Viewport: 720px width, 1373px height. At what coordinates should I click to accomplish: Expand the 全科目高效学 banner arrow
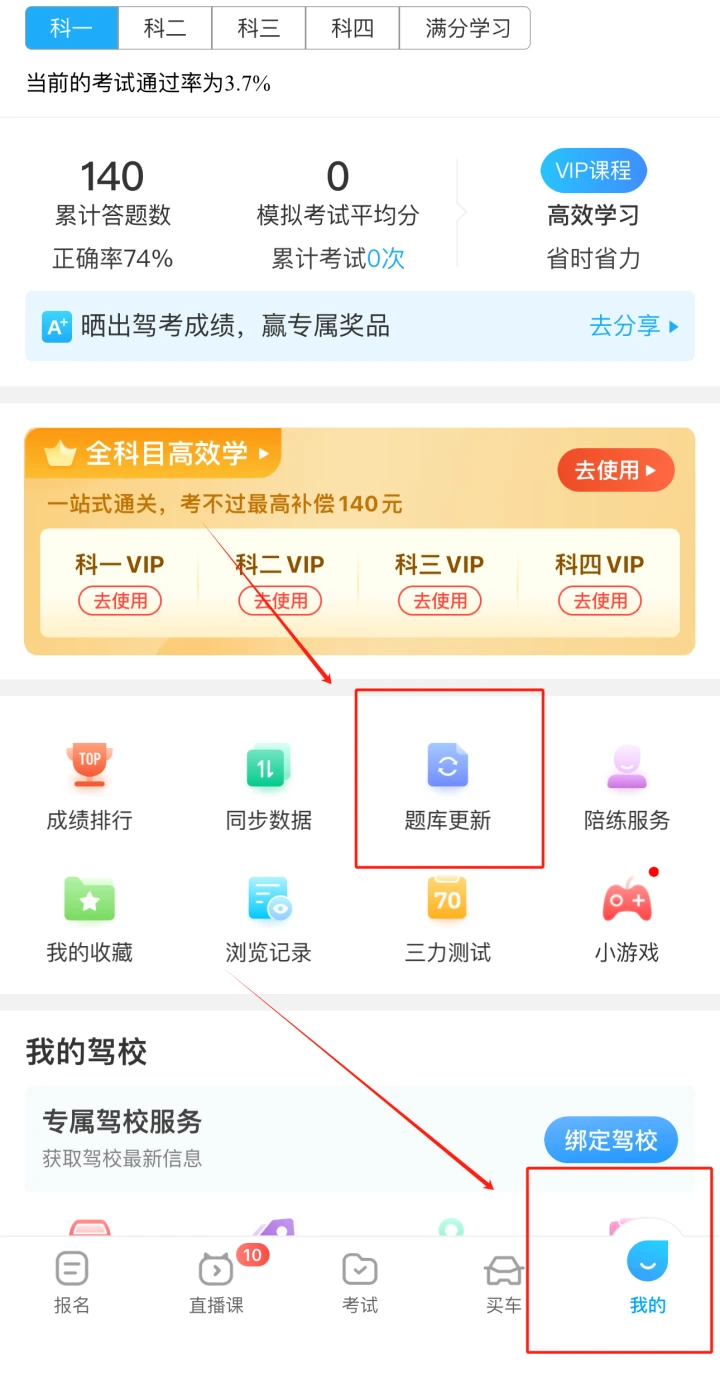[x=264, y=453]
